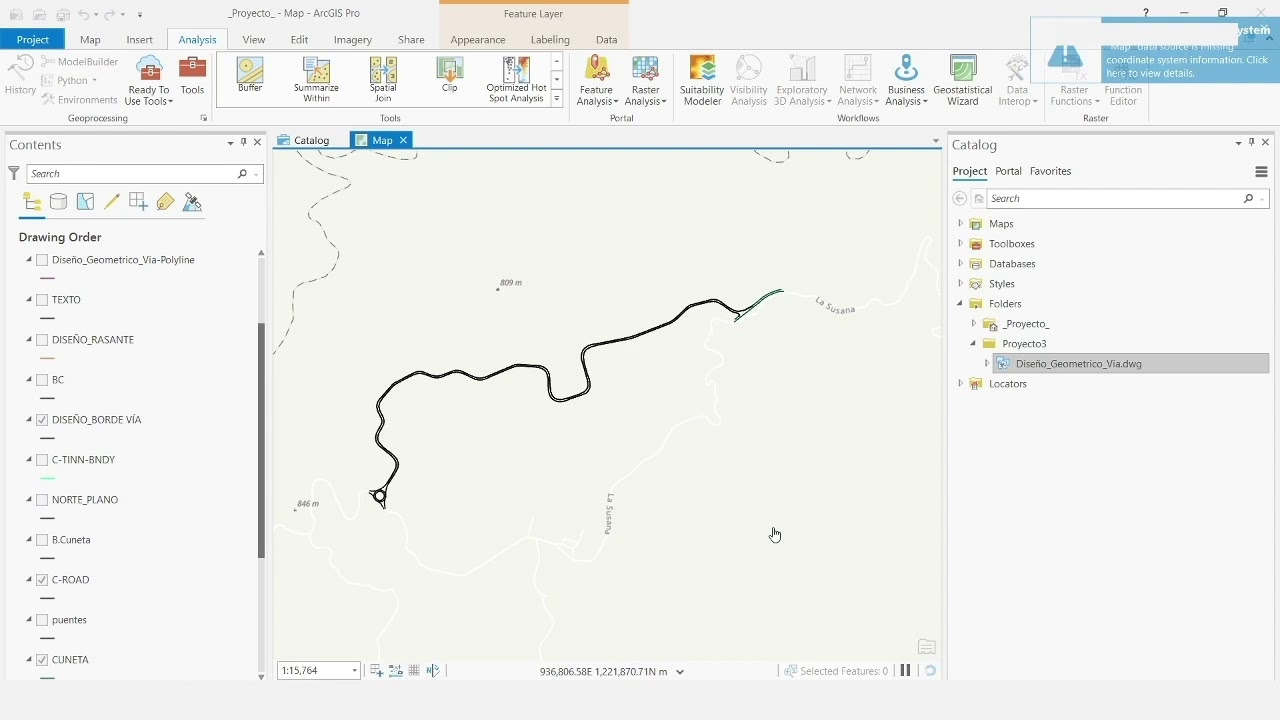Screen dimensions: 1280x720
Task: Open the Imagery ribbon tab
Action: [353, 40]
